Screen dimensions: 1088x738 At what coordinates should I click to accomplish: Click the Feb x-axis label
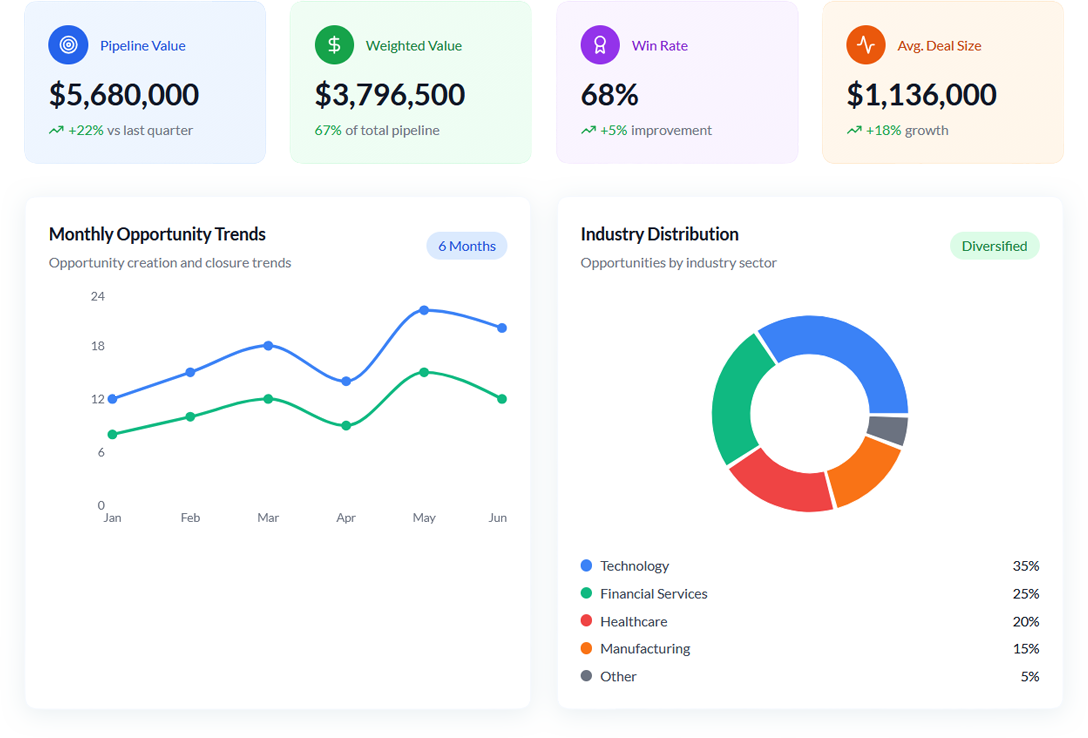[x=190, y=517]
